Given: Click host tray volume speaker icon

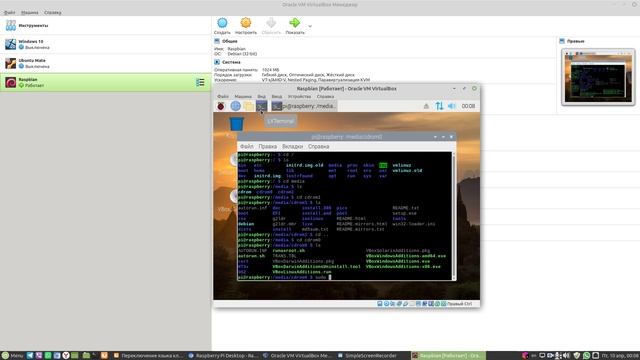Looking at the screenshot, I should pyautogui.click(x=567, y=356).
